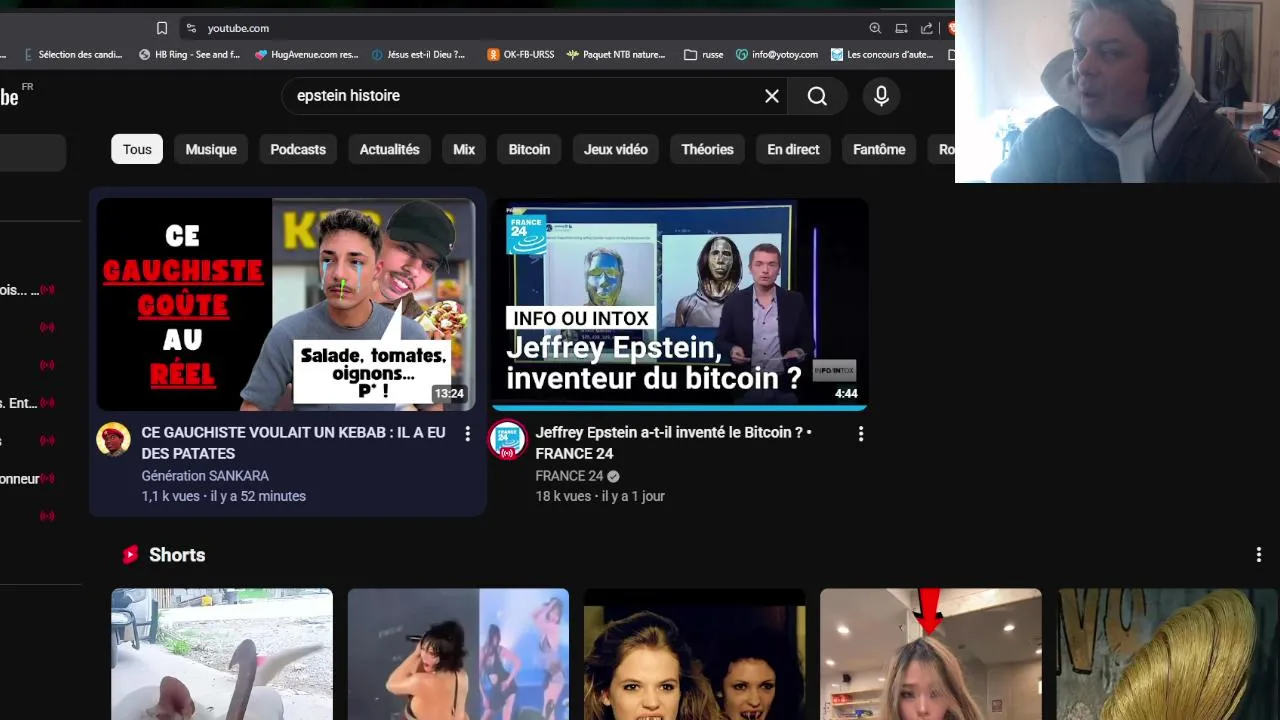Select the 'Actualités' filter chip
Screen dimensions: 1280x720
tap(389, 149)
